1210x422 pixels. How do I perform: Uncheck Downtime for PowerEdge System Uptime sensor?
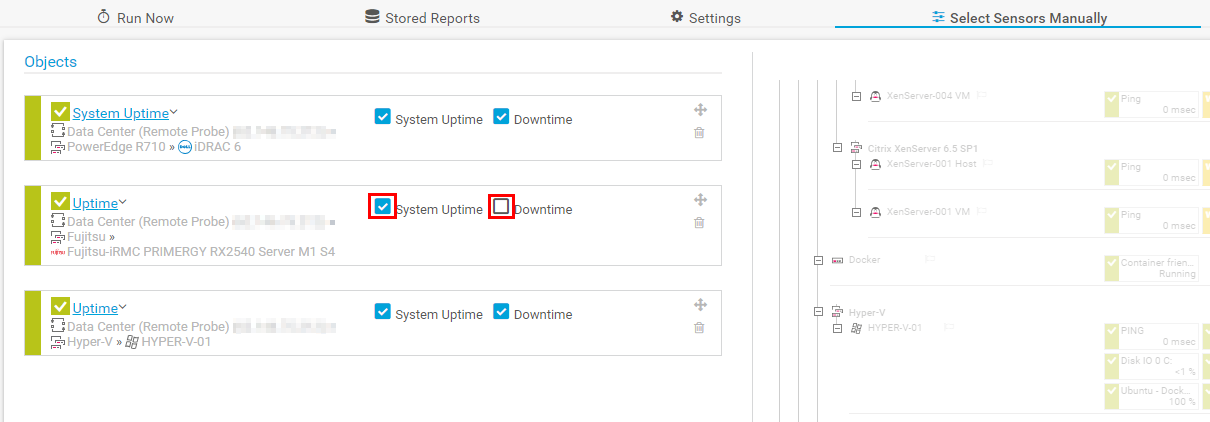(x=501, y=116)
